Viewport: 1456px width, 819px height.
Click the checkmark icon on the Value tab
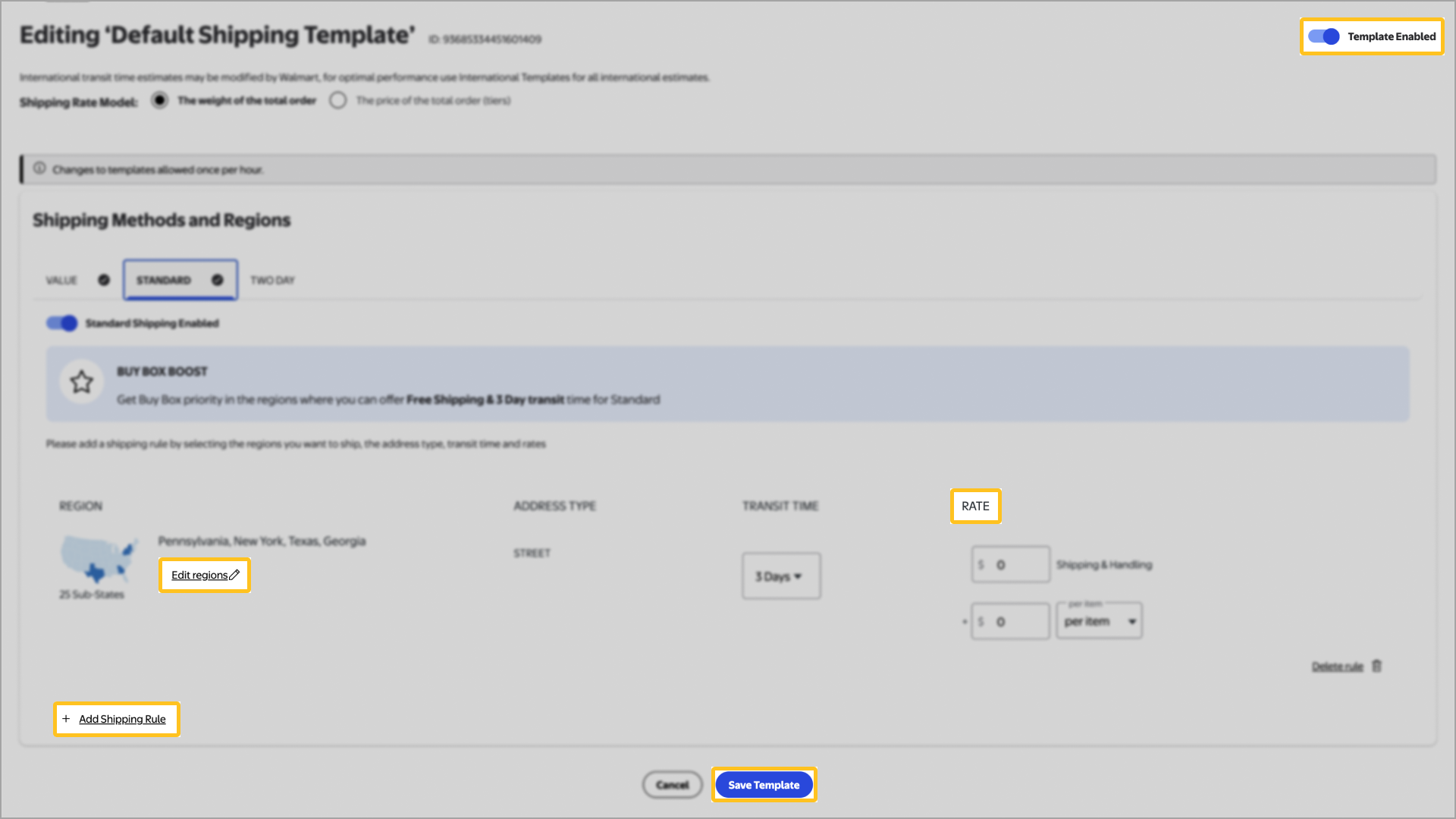104,280
